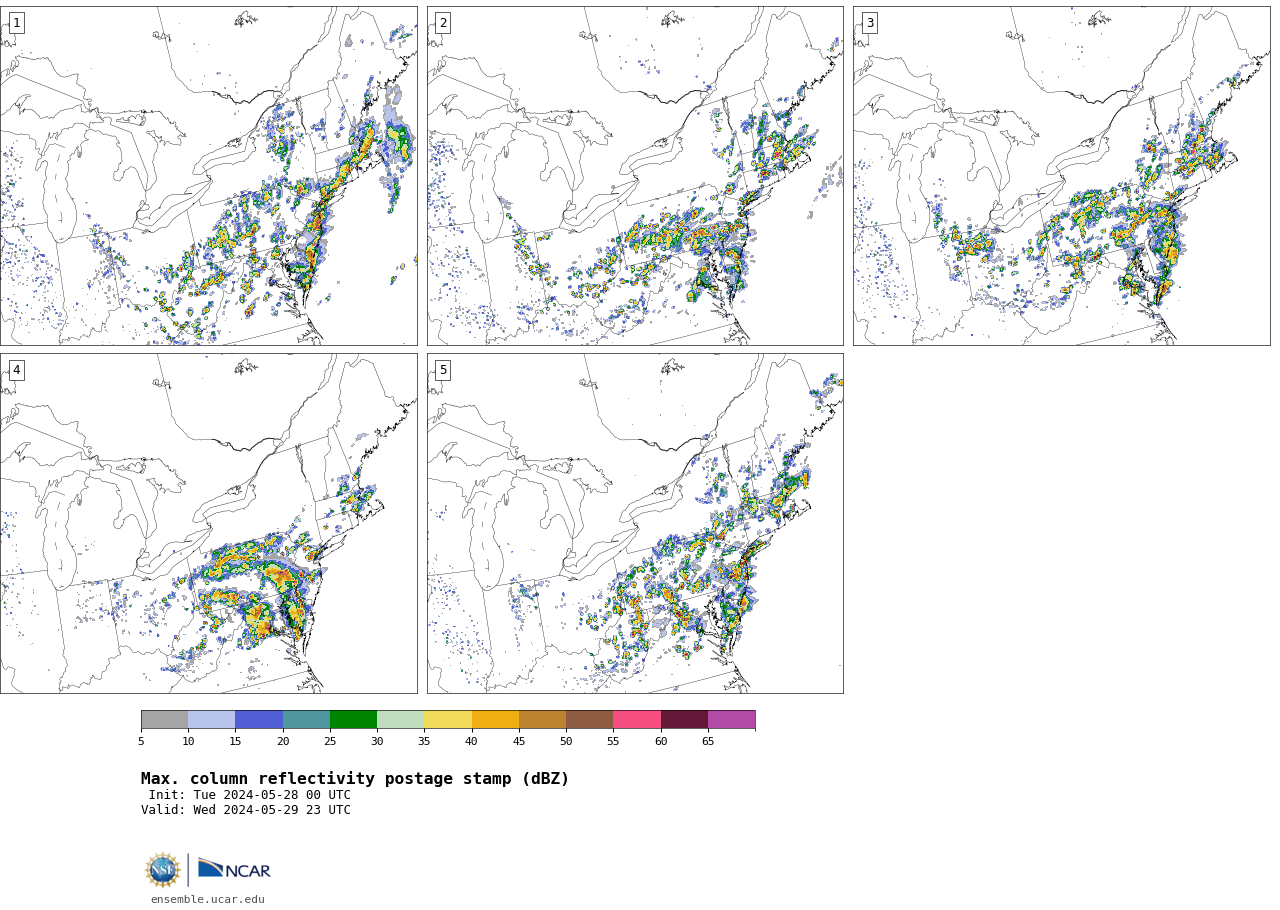Select the blue 15-20 dBZ swatch
Screen dimensions: 1280x910
pos(259,720)
